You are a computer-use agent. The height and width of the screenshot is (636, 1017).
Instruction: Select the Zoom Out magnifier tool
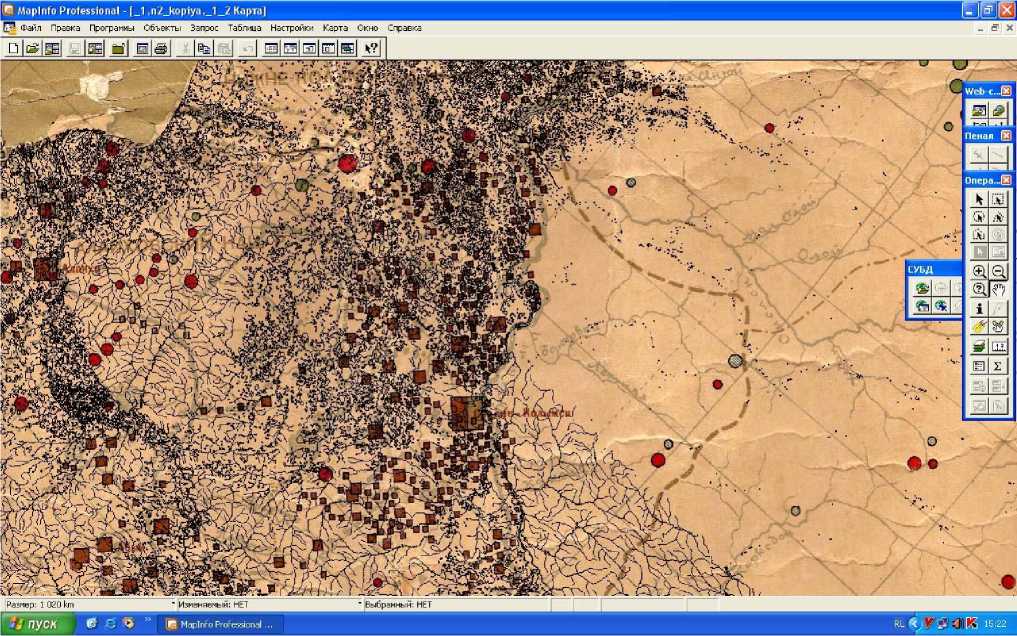point(998,271)
